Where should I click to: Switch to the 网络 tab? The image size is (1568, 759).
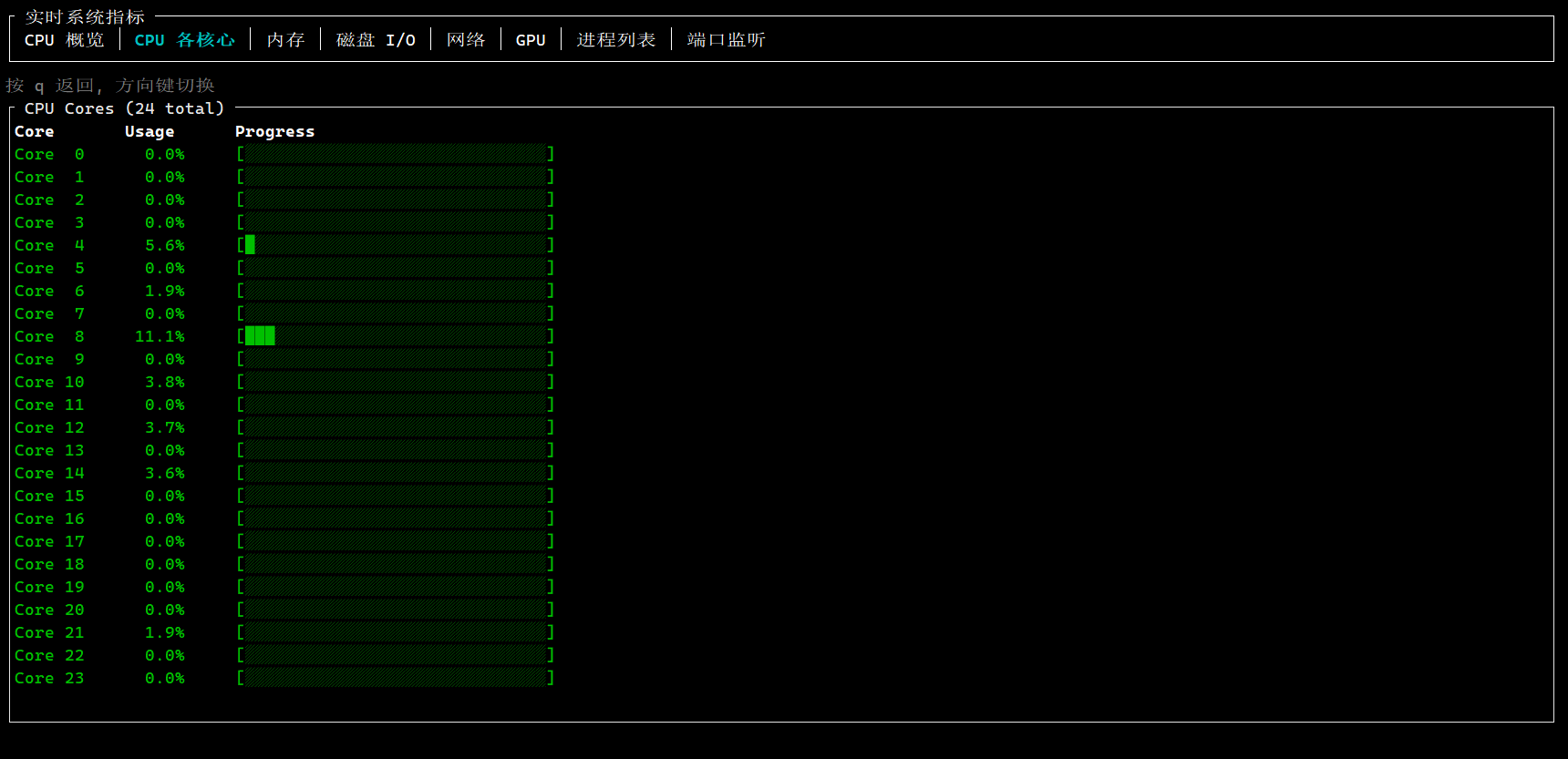click(x=466, y=40)
